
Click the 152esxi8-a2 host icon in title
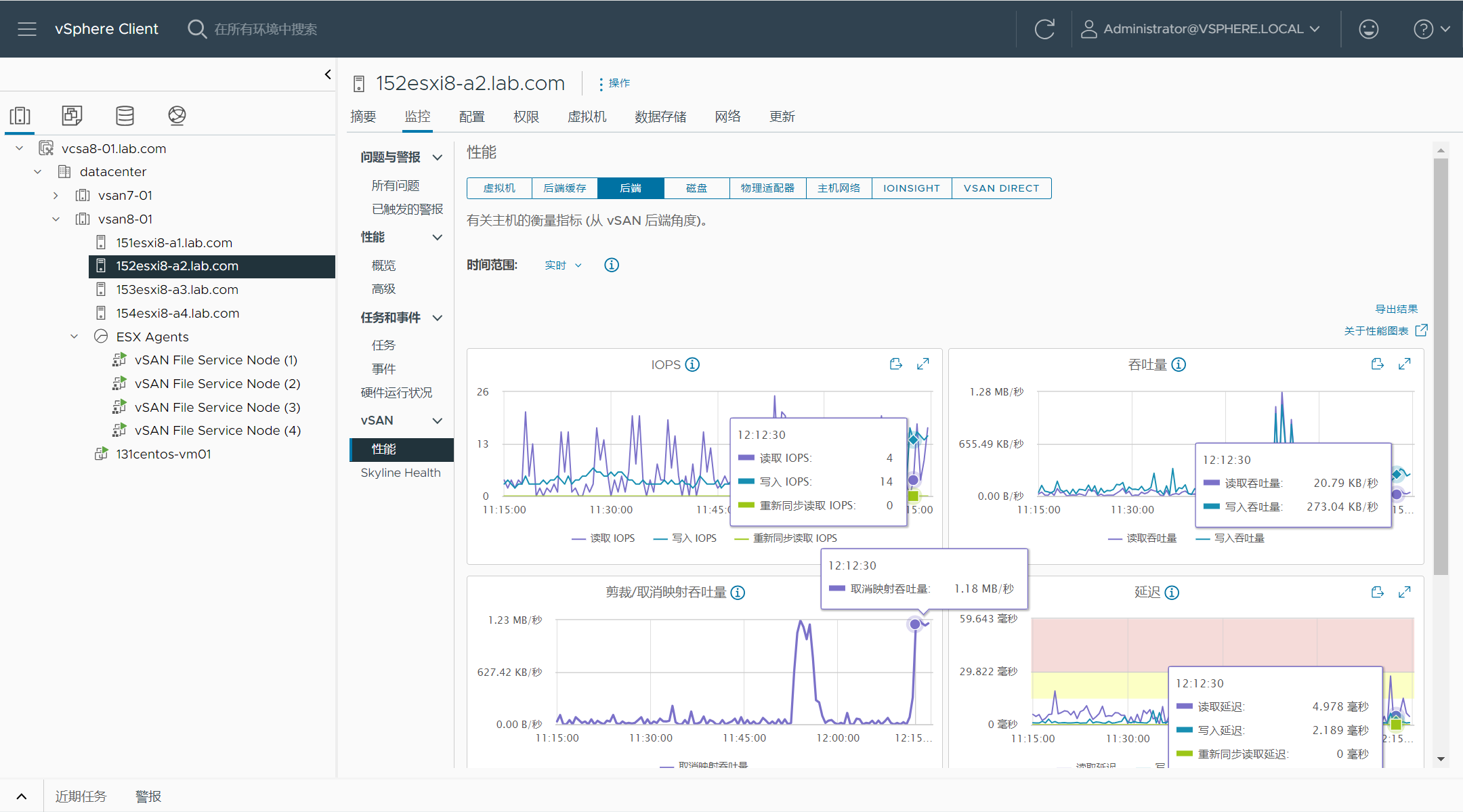pyautogui.click(x=359, y=83)
